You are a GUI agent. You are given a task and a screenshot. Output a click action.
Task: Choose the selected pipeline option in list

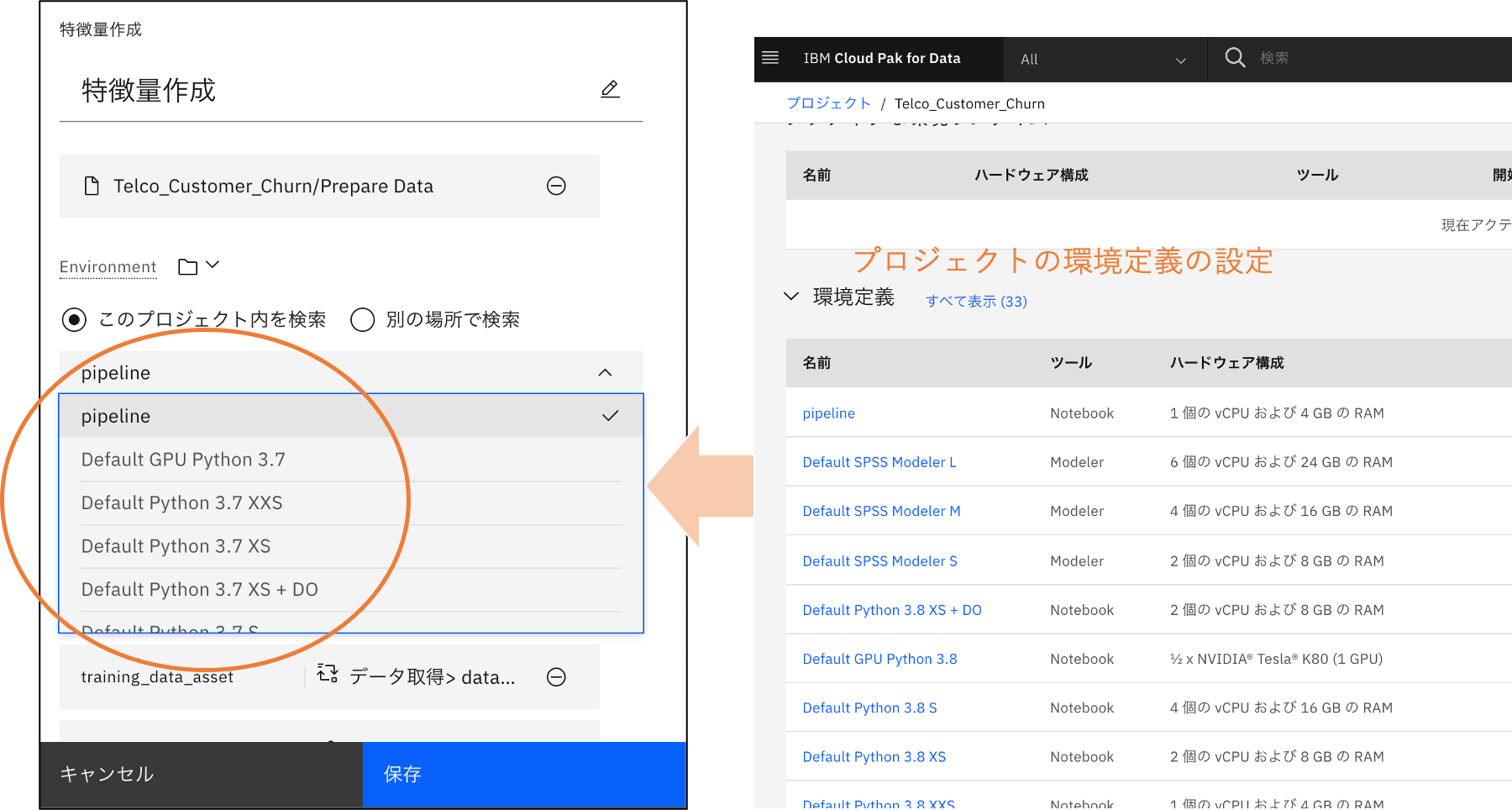pos(351,416)
